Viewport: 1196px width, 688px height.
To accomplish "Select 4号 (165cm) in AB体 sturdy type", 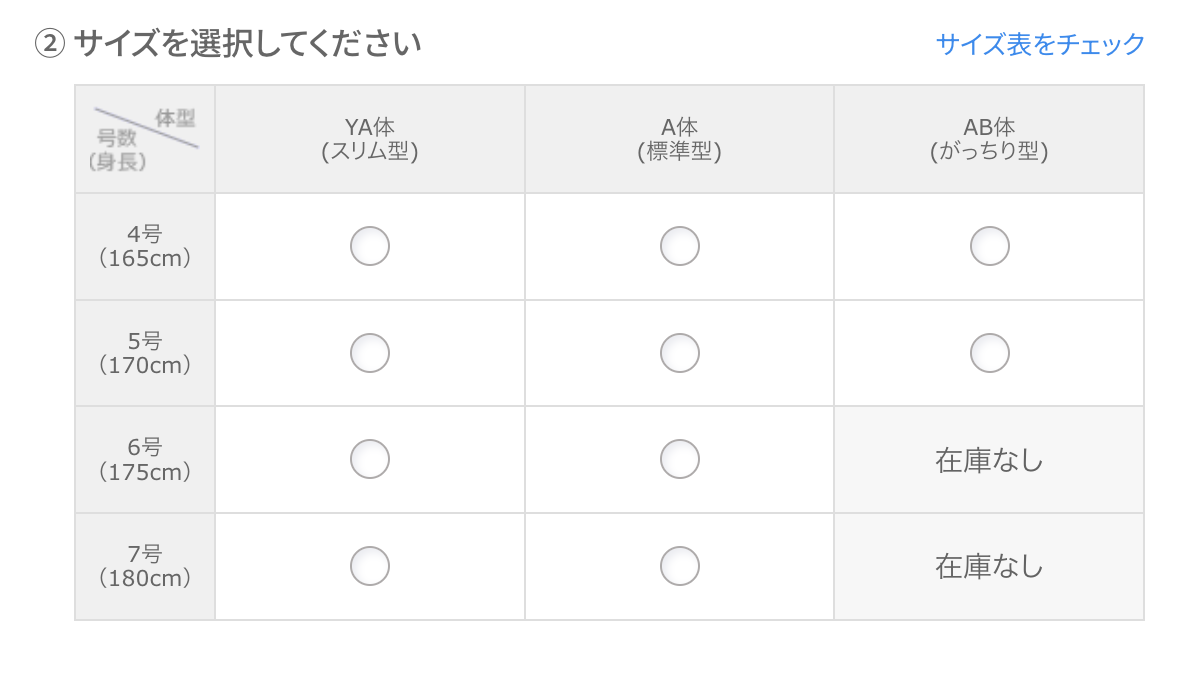I will click(x=990, y=246).
